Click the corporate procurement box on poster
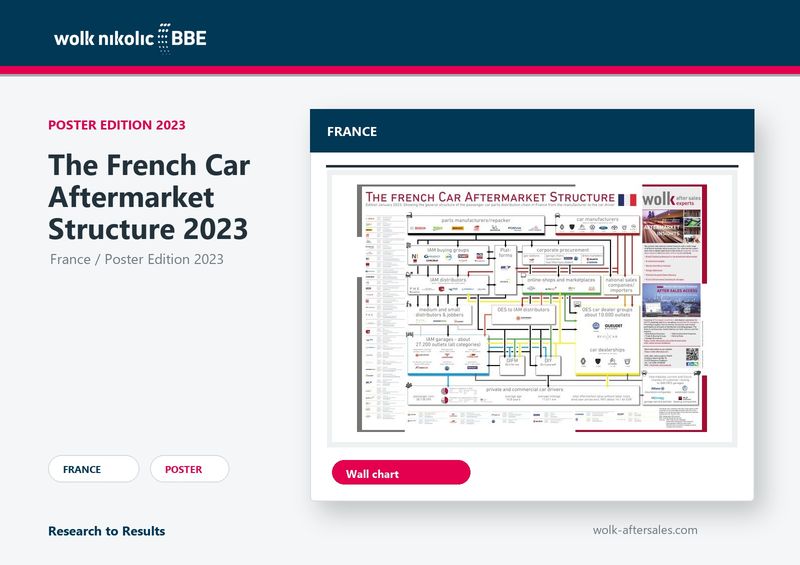 [x=563, y=256]
